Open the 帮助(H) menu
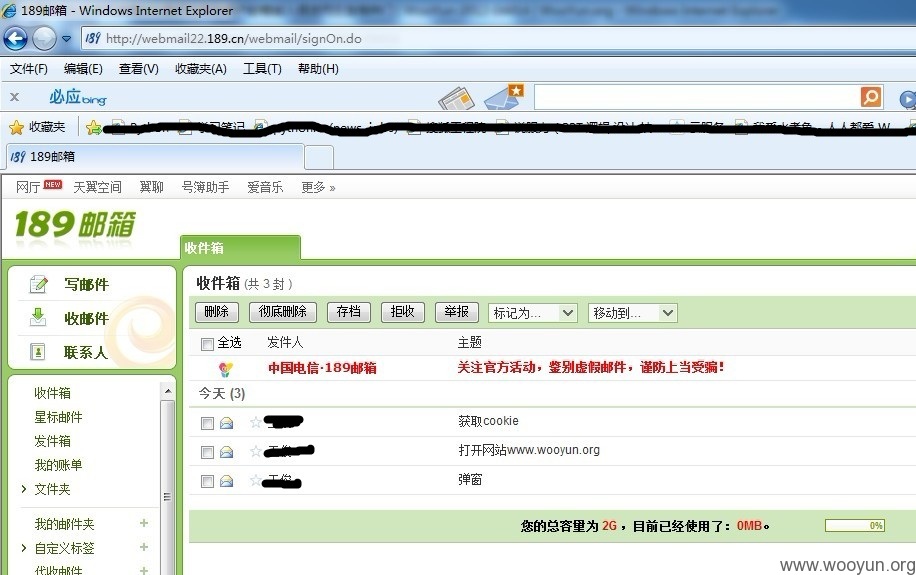The height and width of the screenshot is (575, 916). click(318, 69)
